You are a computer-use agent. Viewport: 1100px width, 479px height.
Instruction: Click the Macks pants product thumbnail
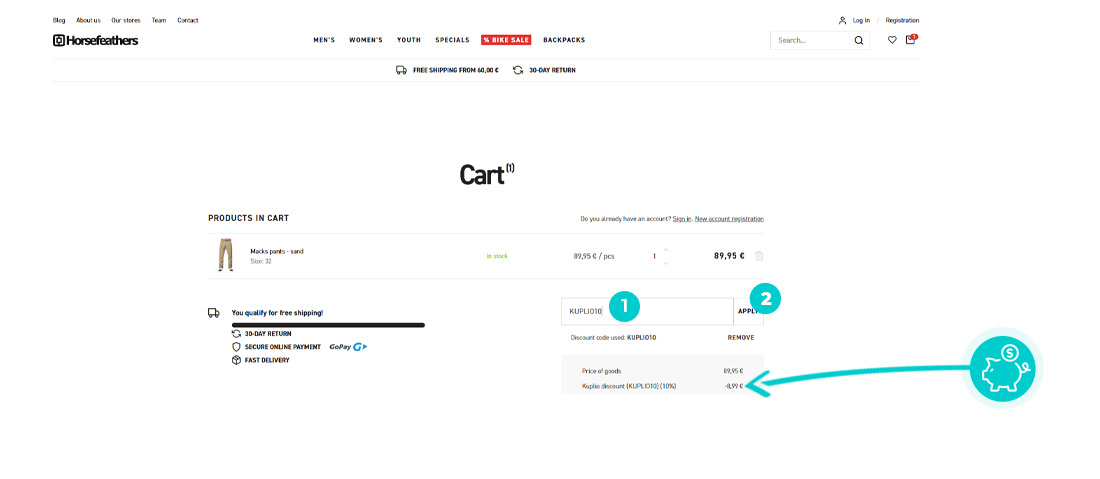point(225,255)
